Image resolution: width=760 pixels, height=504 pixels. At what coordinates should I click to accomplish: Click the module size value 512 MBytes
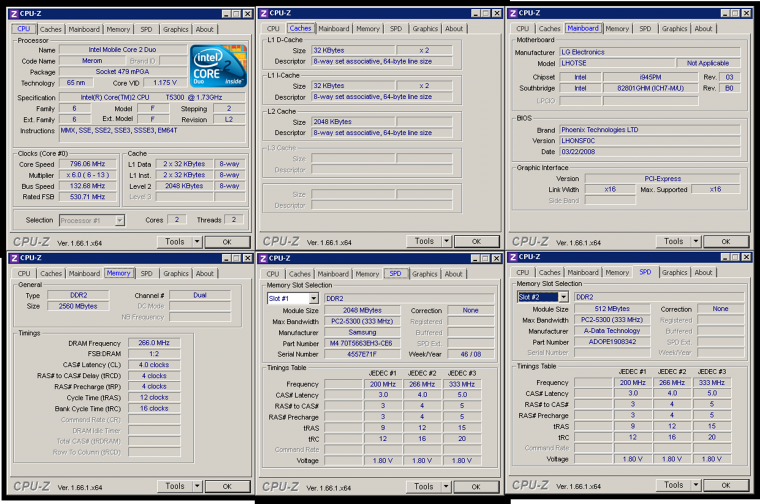(612, 309)
